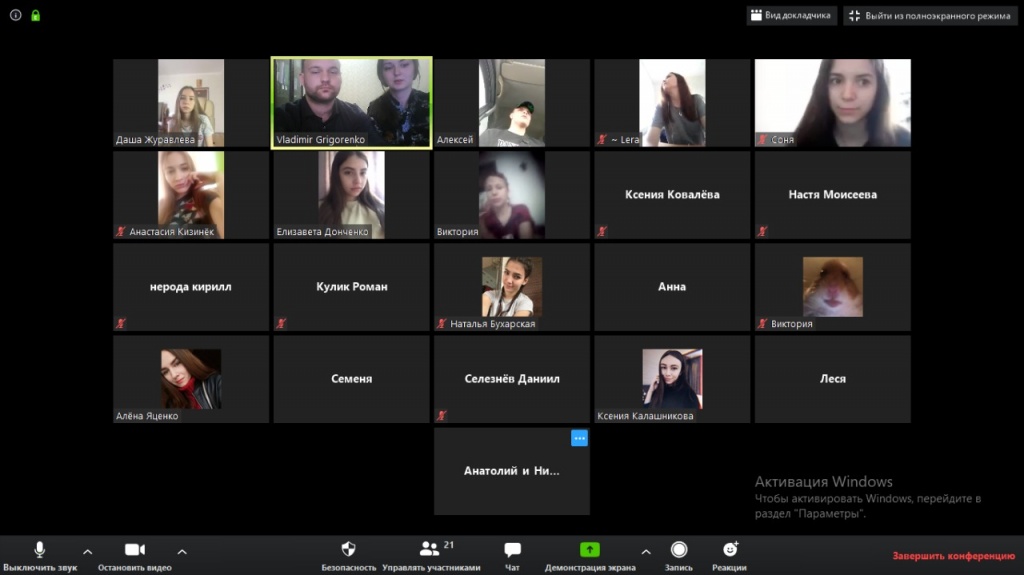1024x575 pixels.
Task: Select Алёна Яценко participant tile
Action: [x=191, y=379]
